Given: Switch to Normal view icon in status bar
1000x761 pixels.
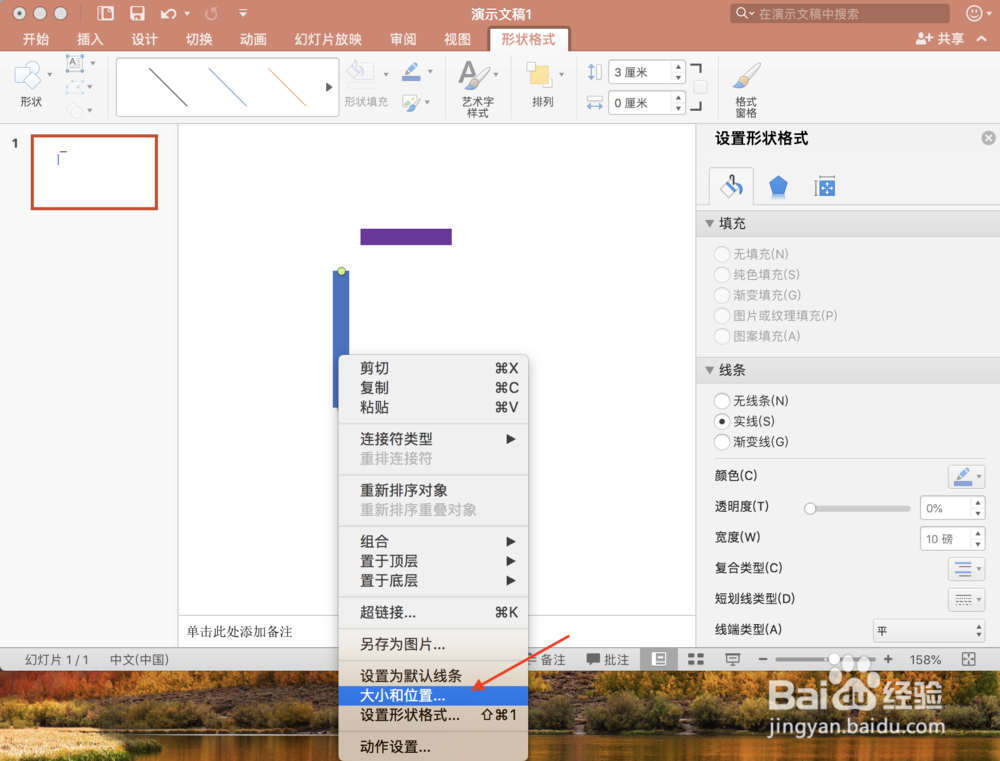Looking at the screenshot, I should (659, 659).
